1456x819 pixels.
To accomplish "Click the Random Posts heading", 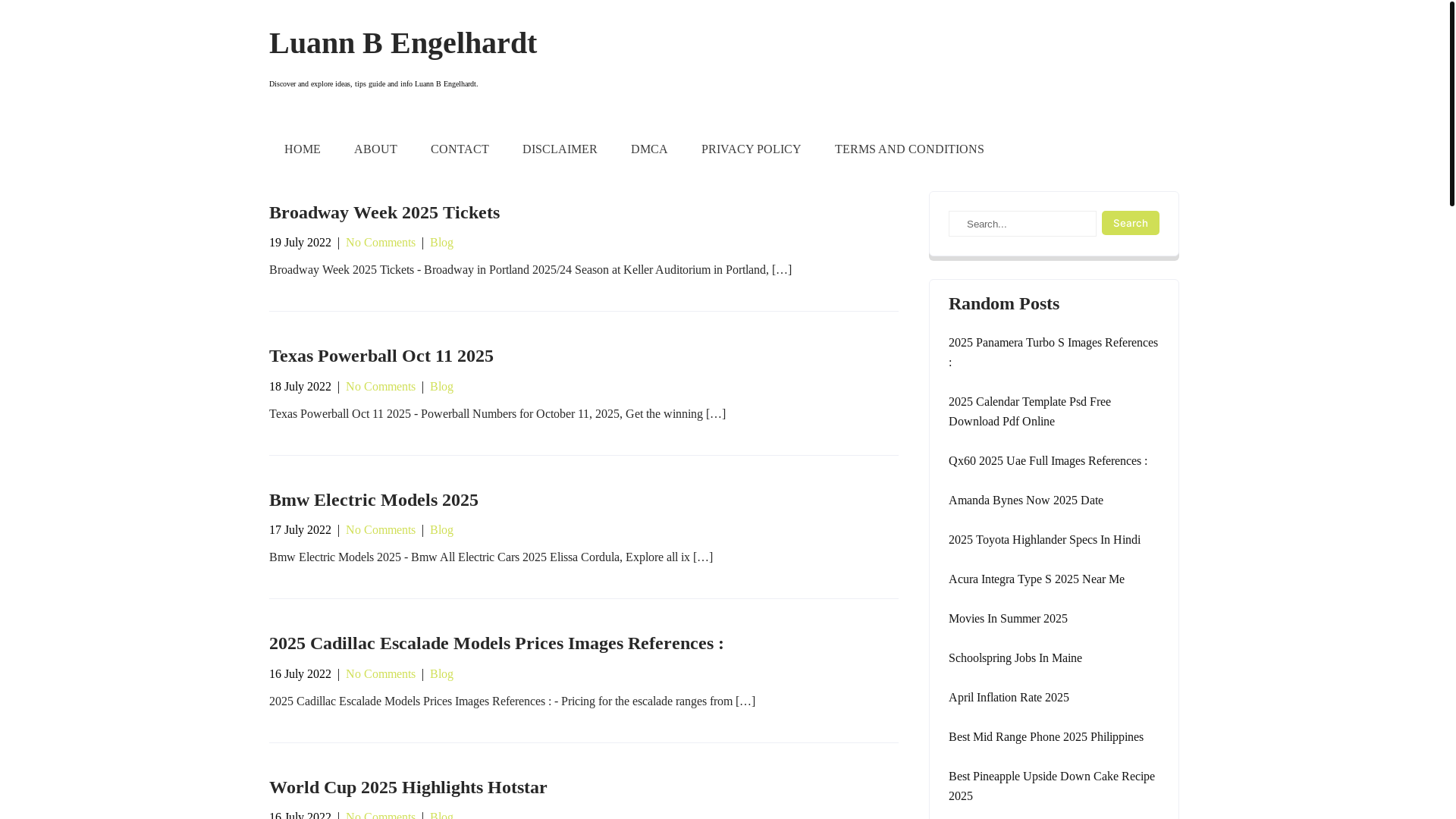I will tap(1004, 303).
